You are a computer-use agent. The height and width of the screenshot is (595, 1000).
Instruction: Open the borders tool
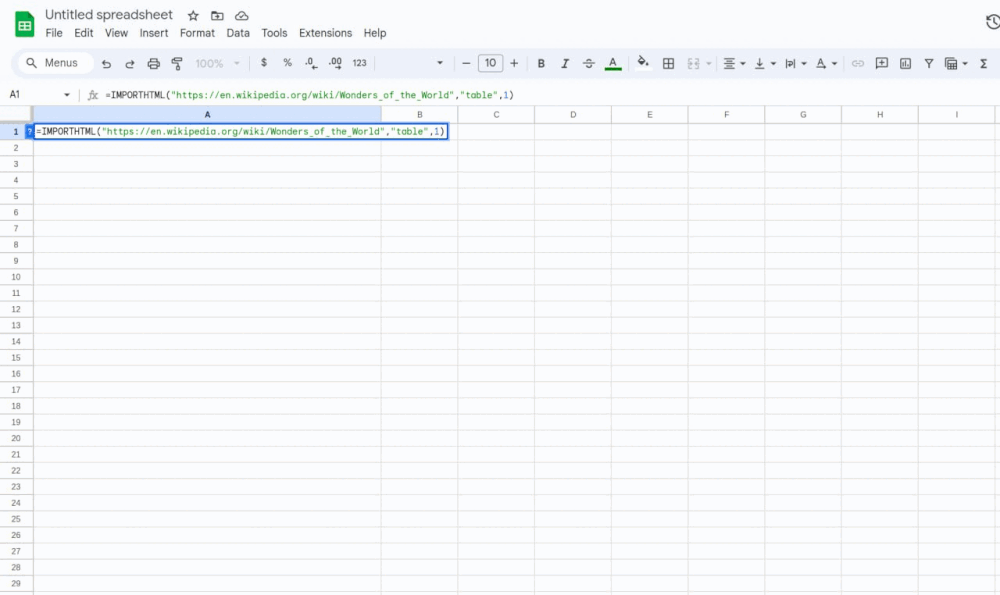[668, 62]
